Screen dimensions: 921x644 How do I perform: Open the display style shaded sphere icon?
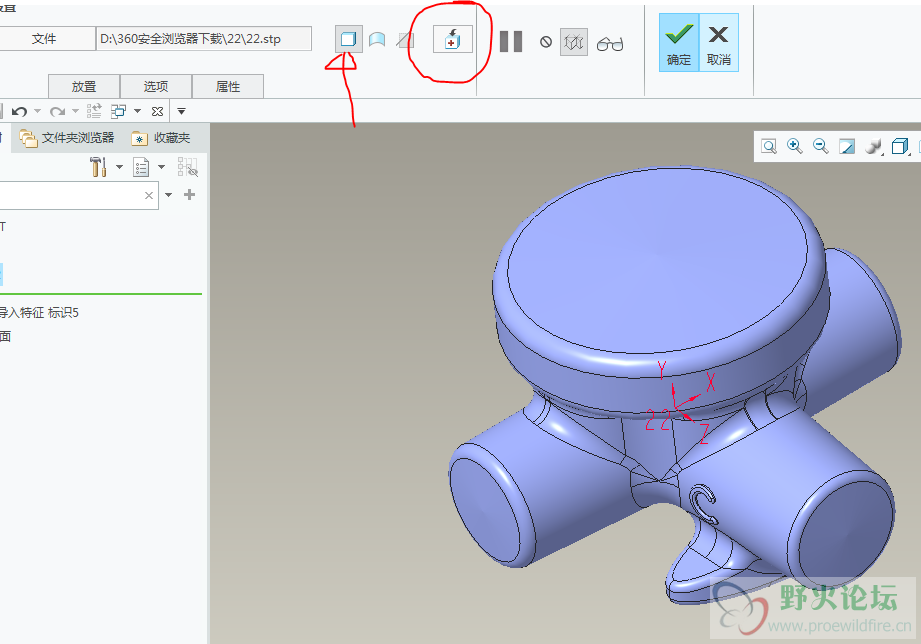click(873, 146)
